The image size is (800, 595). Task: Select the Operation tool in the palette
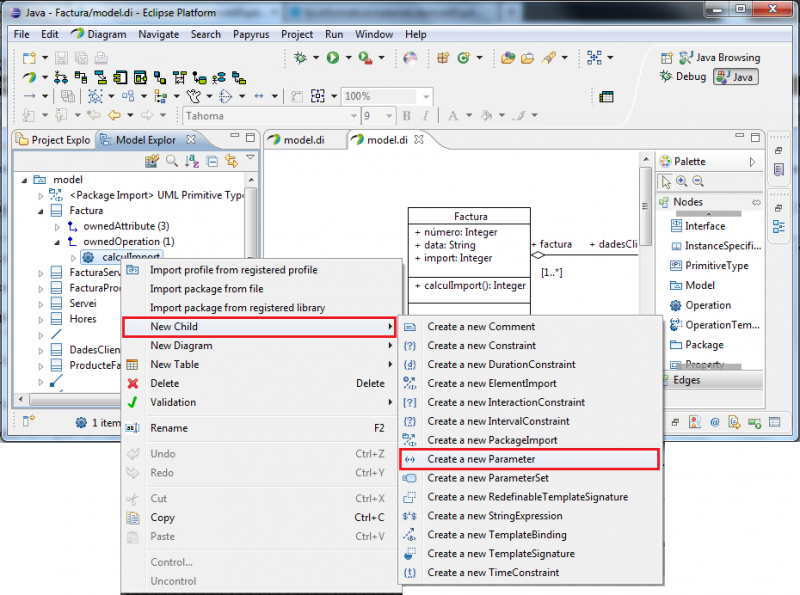[707, 305]
